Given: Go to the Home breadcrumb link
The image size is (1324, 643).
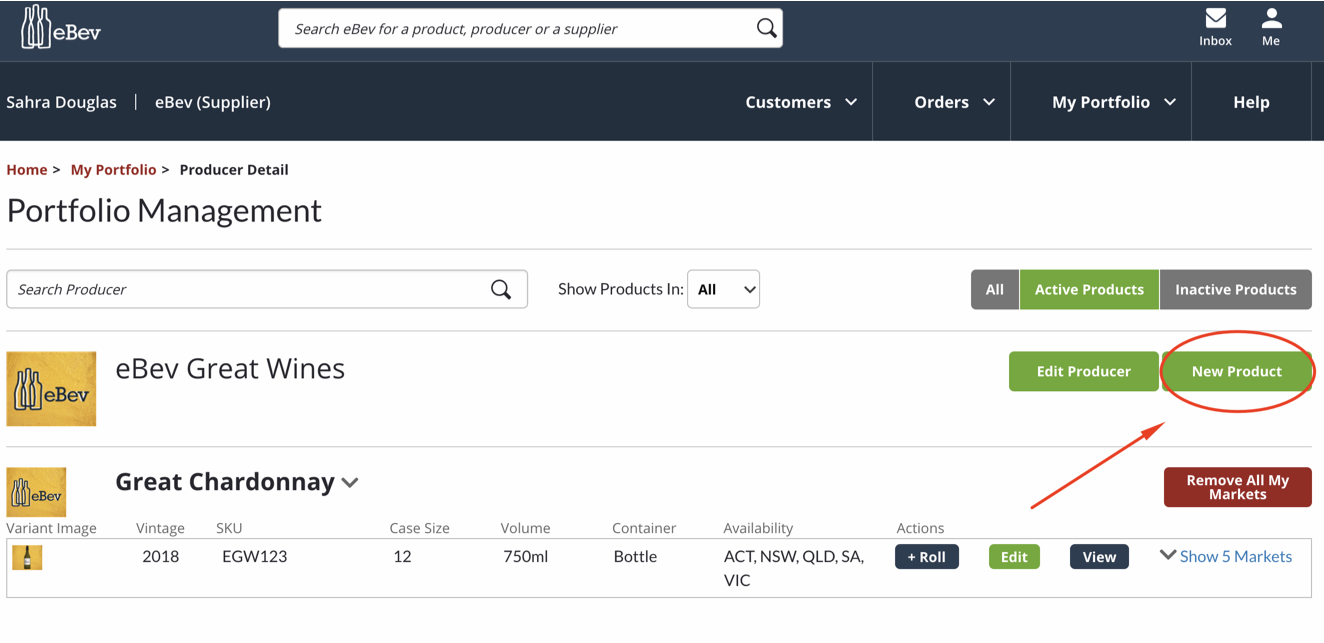Looking at the screenshot, I should pyautogui.click(x=27, y=170).
